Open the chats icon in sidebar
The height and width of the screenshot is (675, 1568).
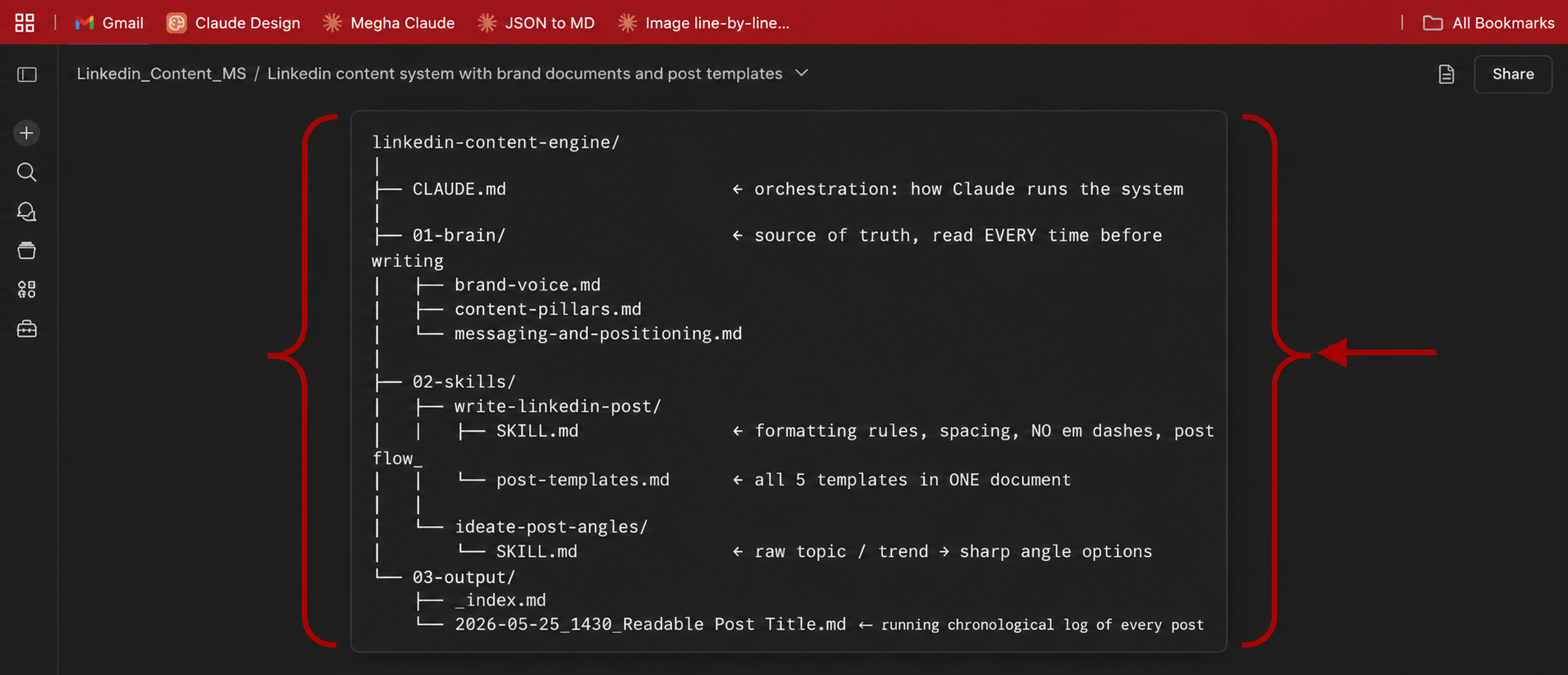tap(26, 212)
